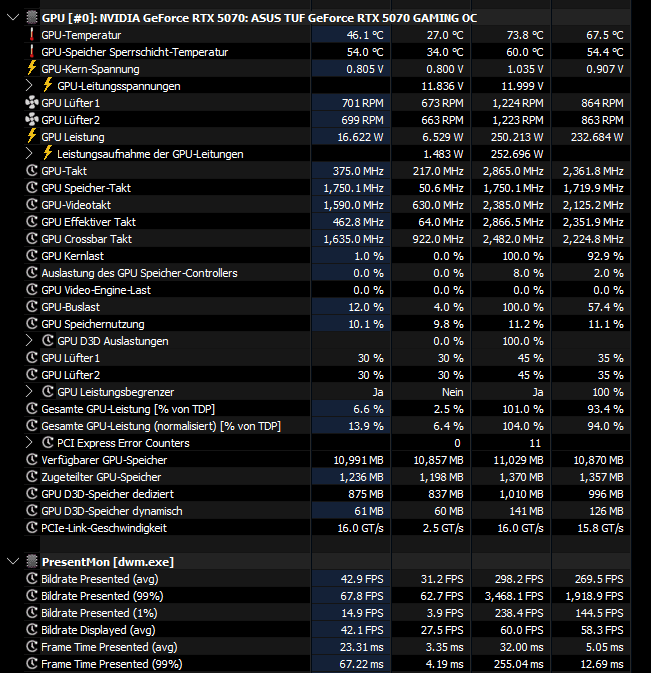Click gauge icon of GPU Speichernutzung

(32, 324)
